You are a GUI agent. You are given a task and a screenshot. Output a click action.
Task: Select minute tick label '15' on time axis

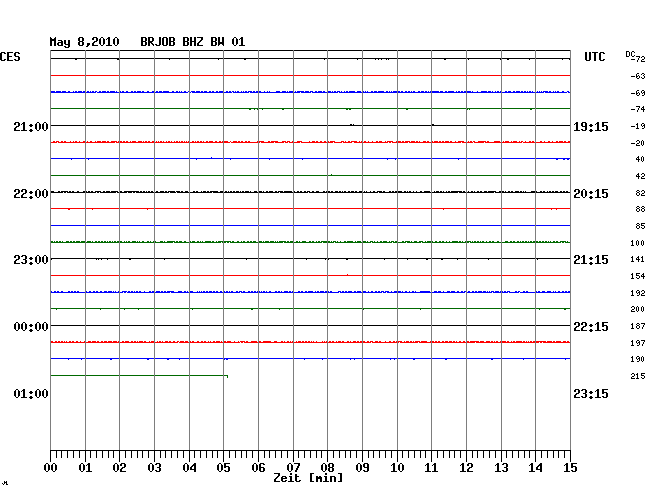point(570,468)
